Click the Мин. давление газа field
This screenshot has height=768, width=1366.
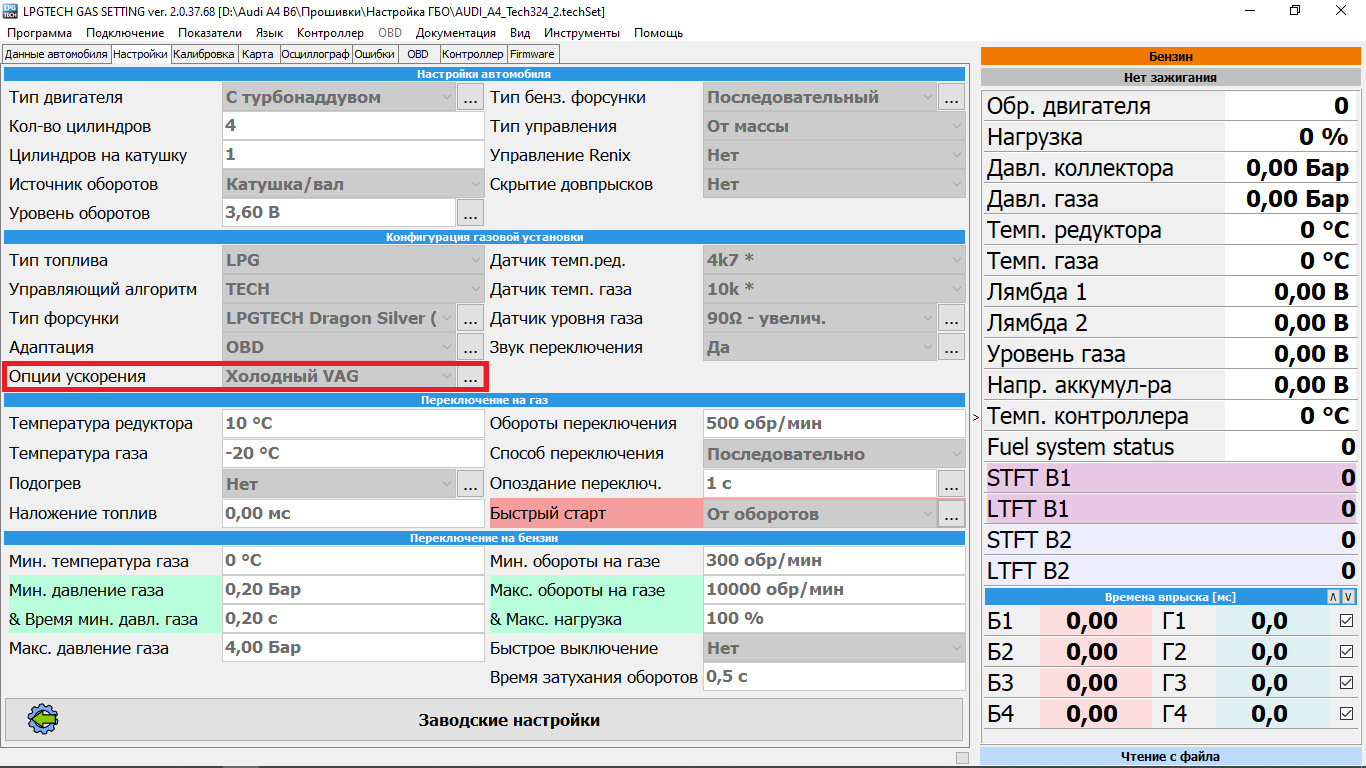(x=353, y=590)
